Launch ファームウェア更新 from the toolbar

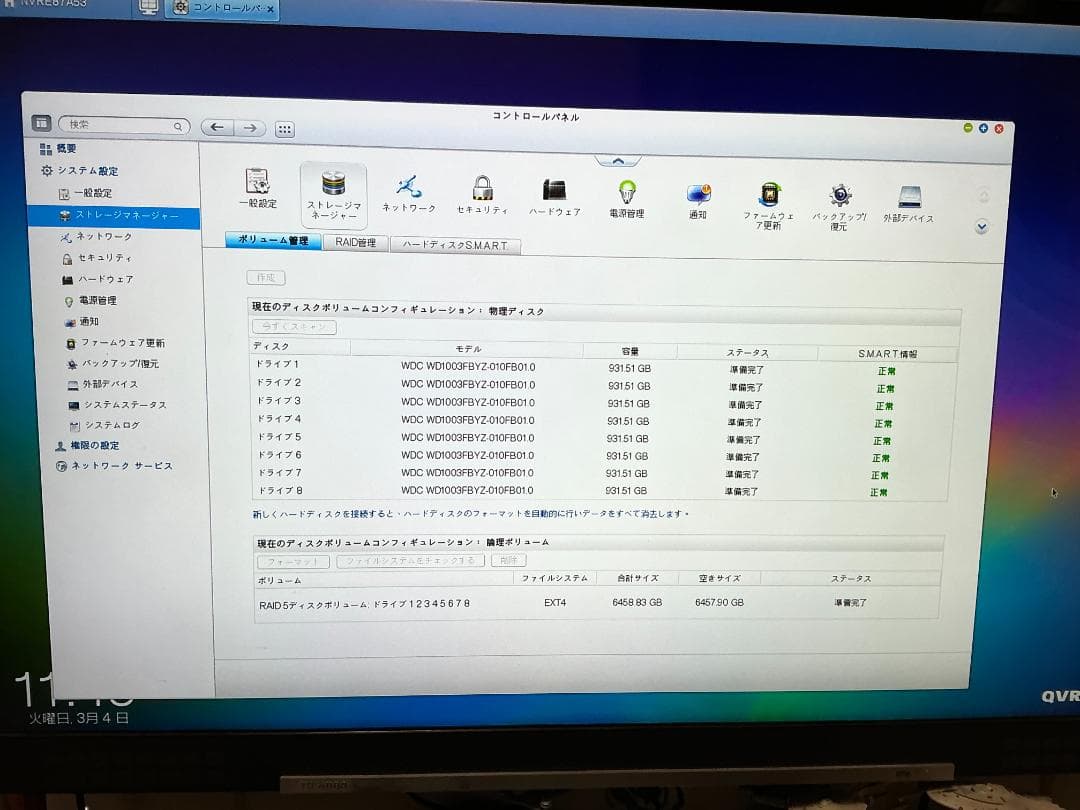[769, 192]
